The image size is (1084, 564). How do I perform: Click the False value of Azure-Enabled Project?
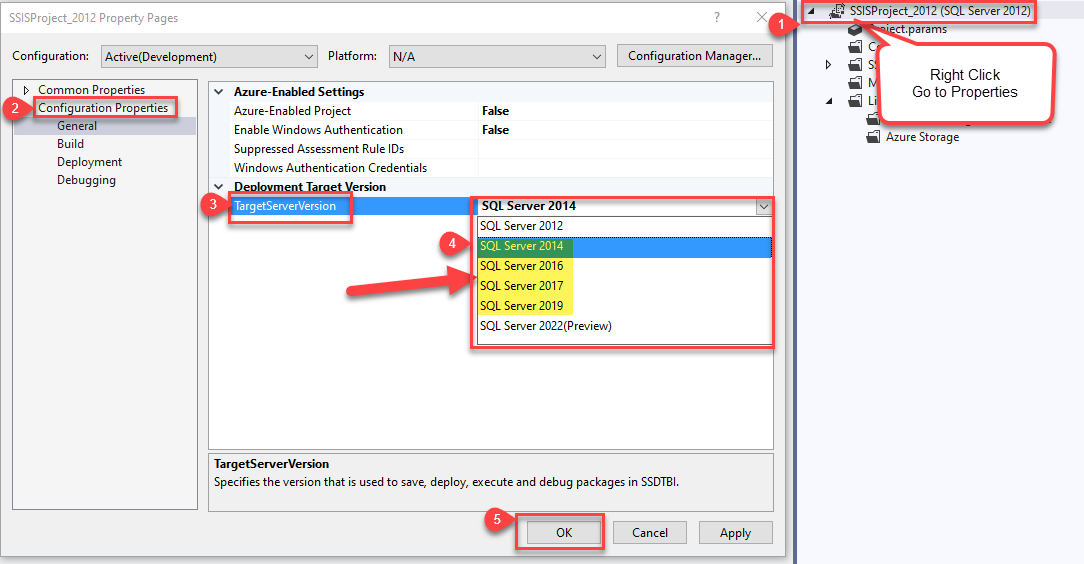click(495, 111)
